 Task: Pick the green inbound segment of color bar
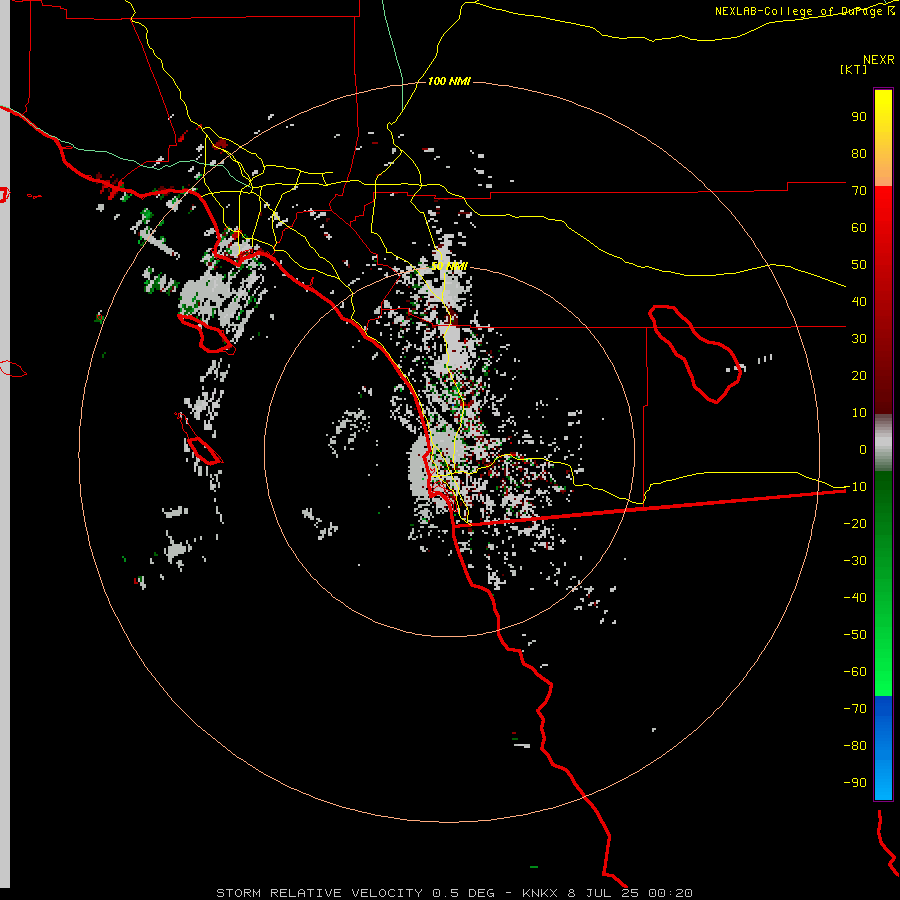pyautogui.click(x=883, y=584)
